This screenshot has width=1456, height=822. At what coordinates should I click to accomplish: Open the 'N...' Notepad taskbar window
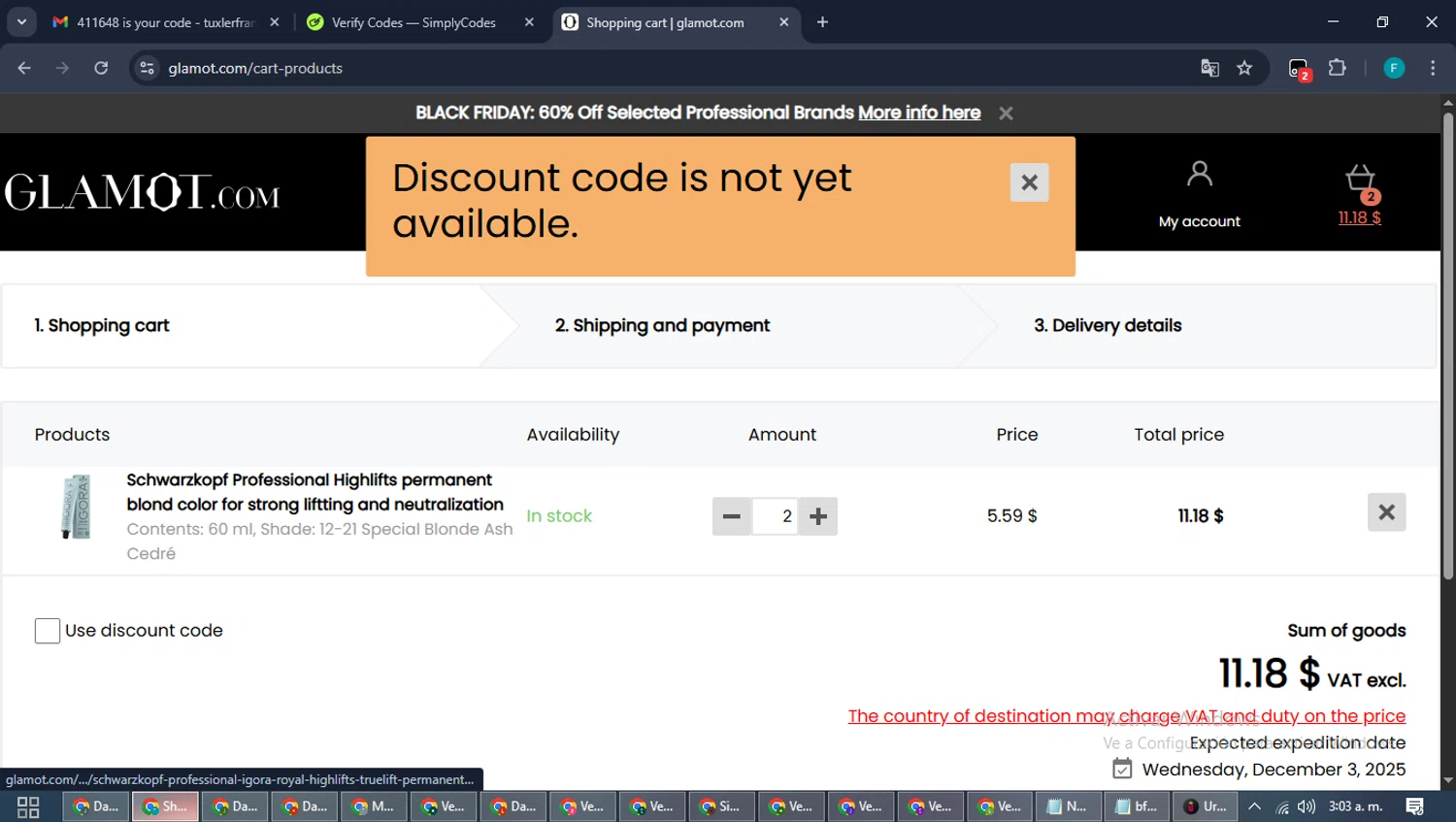(1068, 806)
